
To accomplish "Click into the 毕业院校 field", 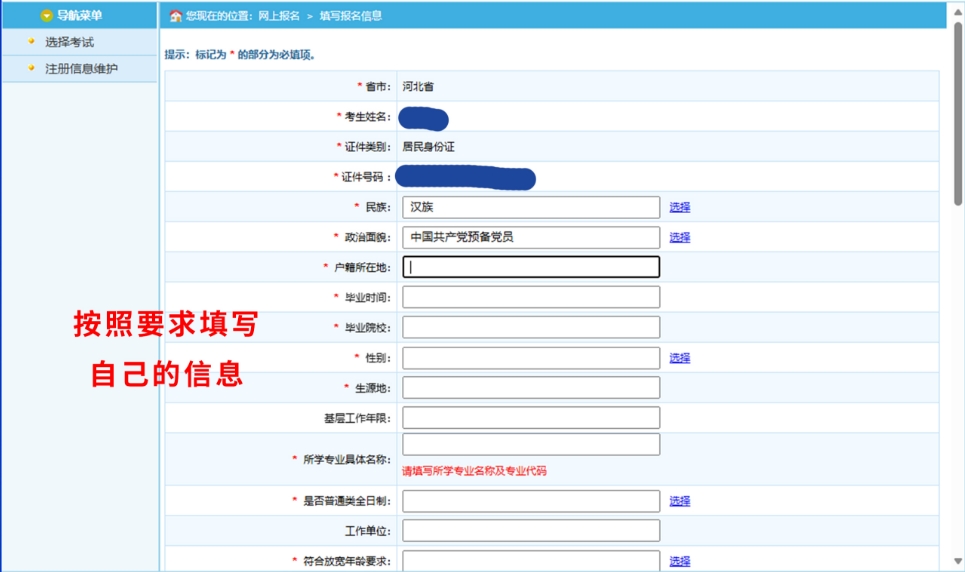I will tap(531, 327).
